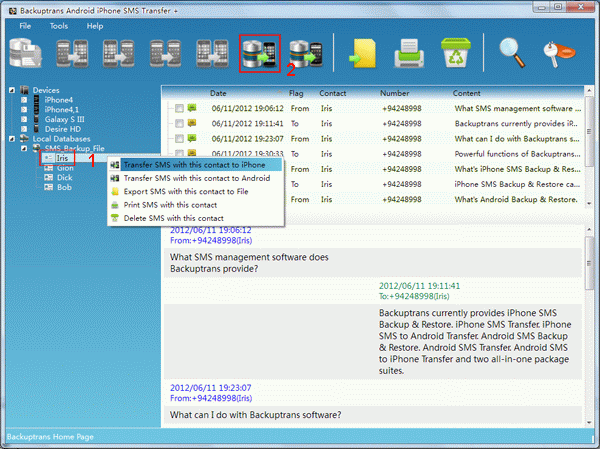Click the contact card icon beside Bob

(x=48, y=187)
